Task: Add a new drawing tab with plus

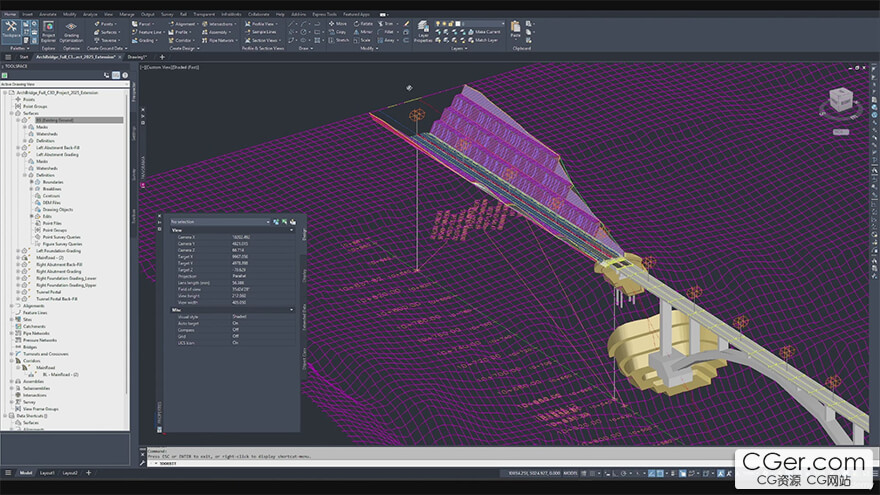Action: [162, 57]
